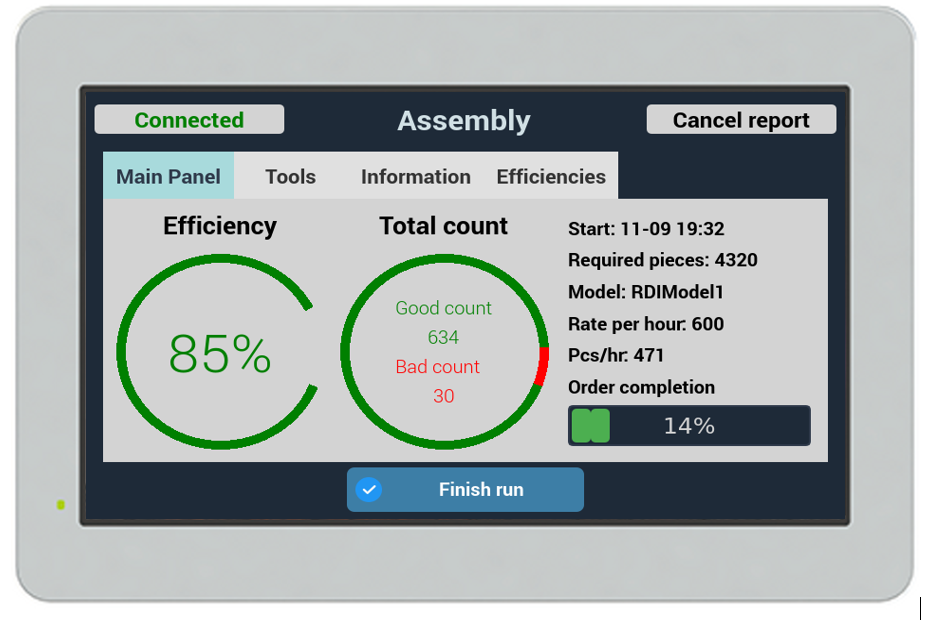Click the 14% order completion progress bar

click(x=689, y=425)
